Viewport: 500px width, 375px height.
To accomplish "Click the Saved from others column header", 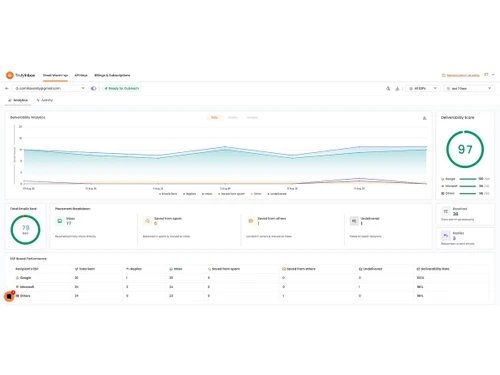I will [x=299, y=269].
